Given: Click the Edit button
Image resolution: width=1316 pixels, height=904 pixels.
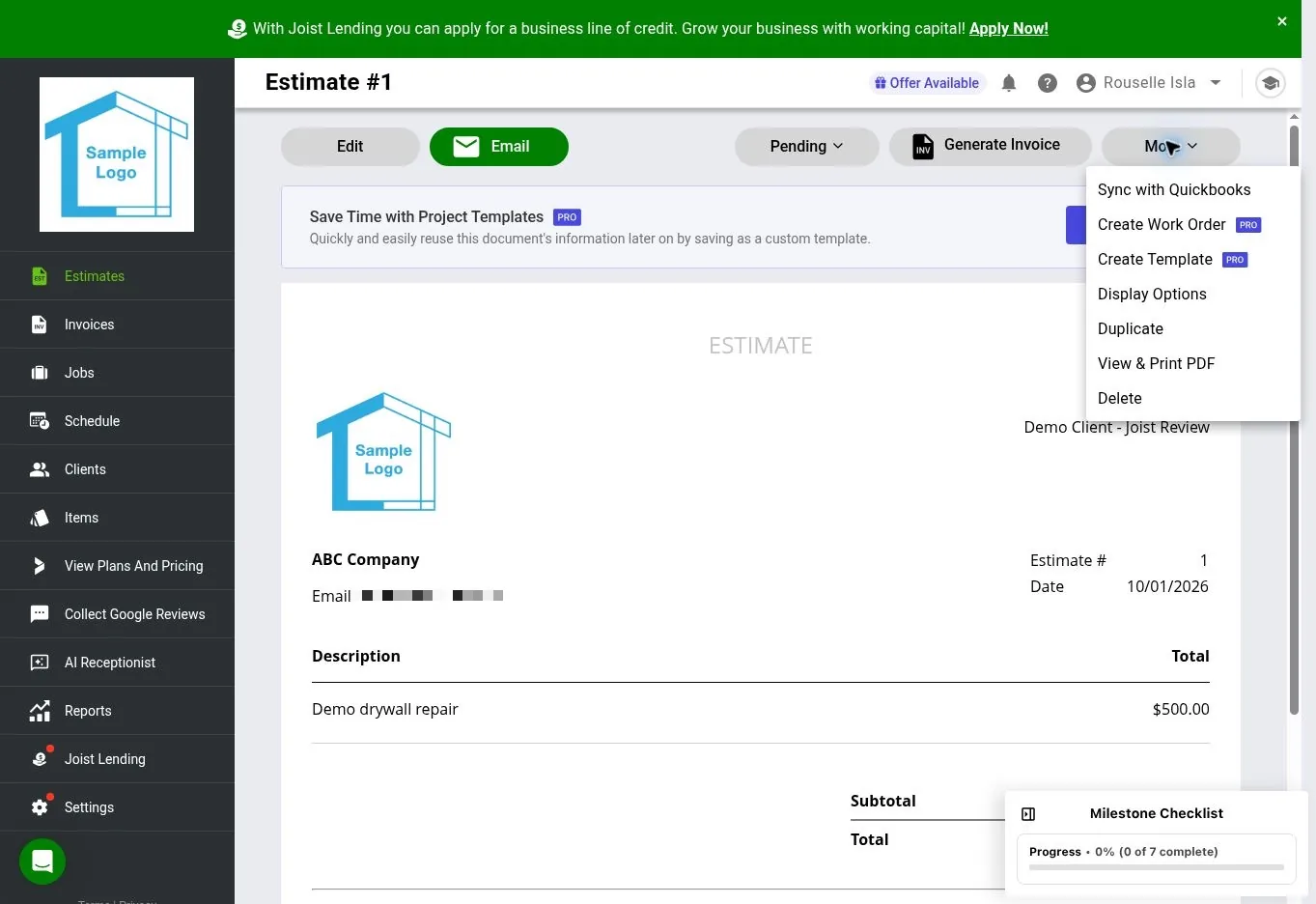Looking at the screenshot, I should pyautogui.click(x=350, y=147).
